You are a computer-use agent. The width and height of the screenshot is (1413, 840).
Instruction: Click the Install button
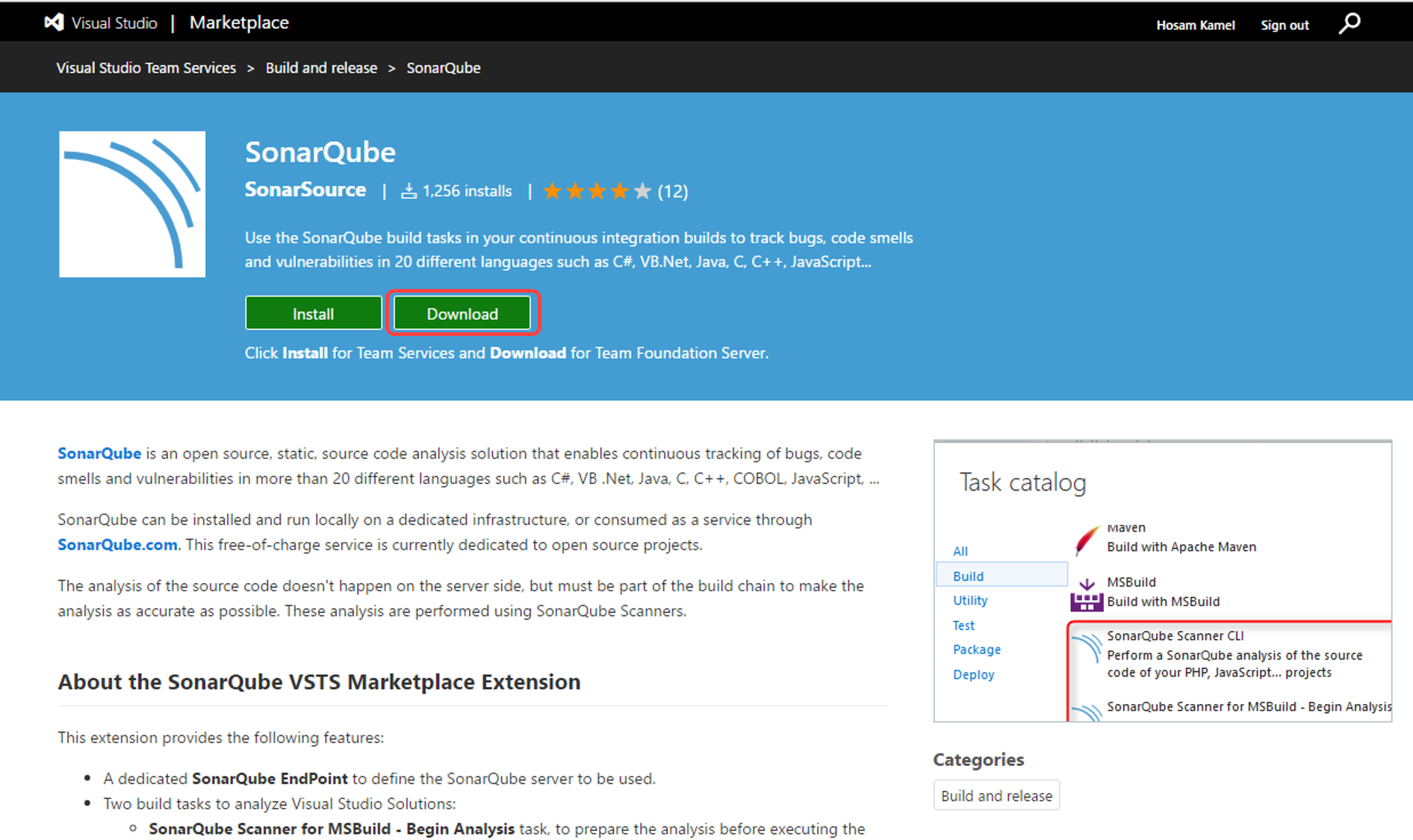pyautogui.click(x=314, y=314)
